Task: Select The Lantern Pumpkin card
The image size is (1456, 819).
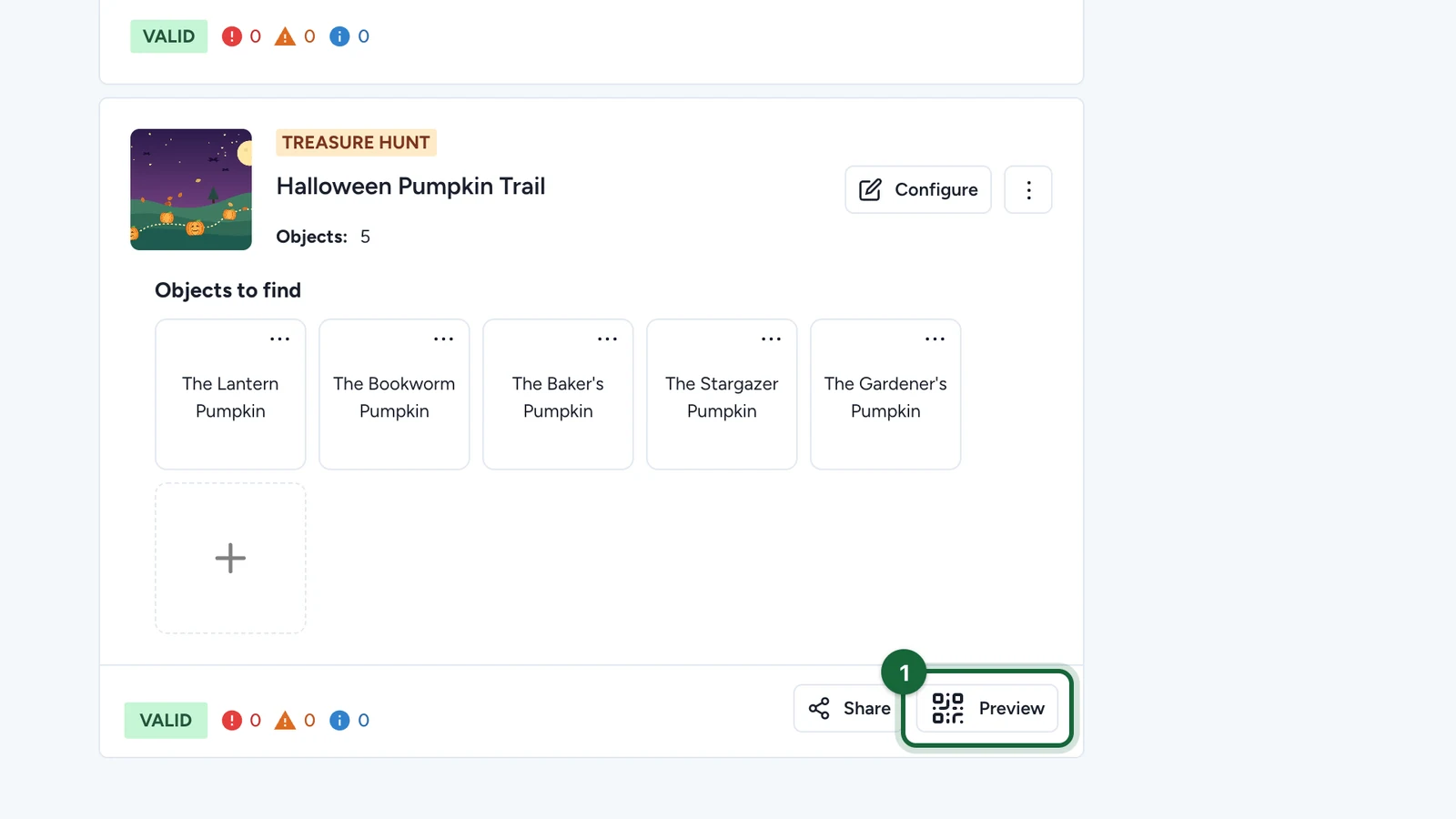Action: 230,394
